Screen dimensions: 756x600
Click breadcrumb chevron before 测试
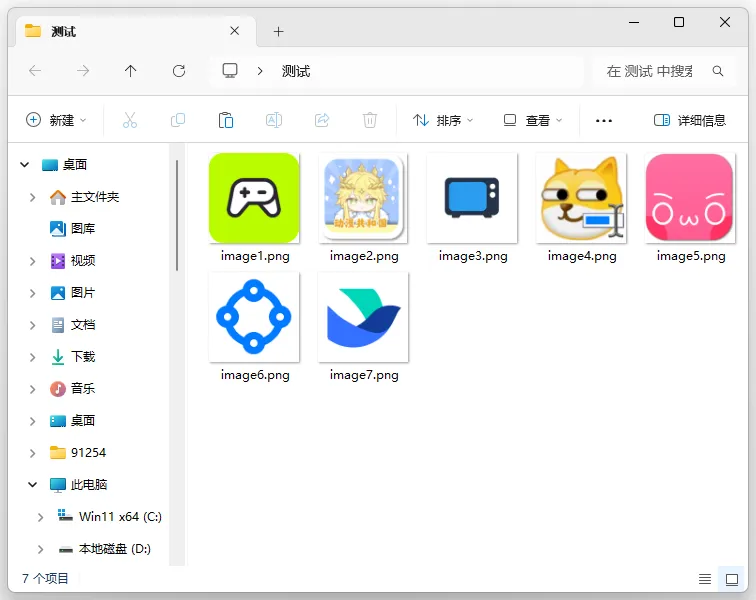click(260, 71)
